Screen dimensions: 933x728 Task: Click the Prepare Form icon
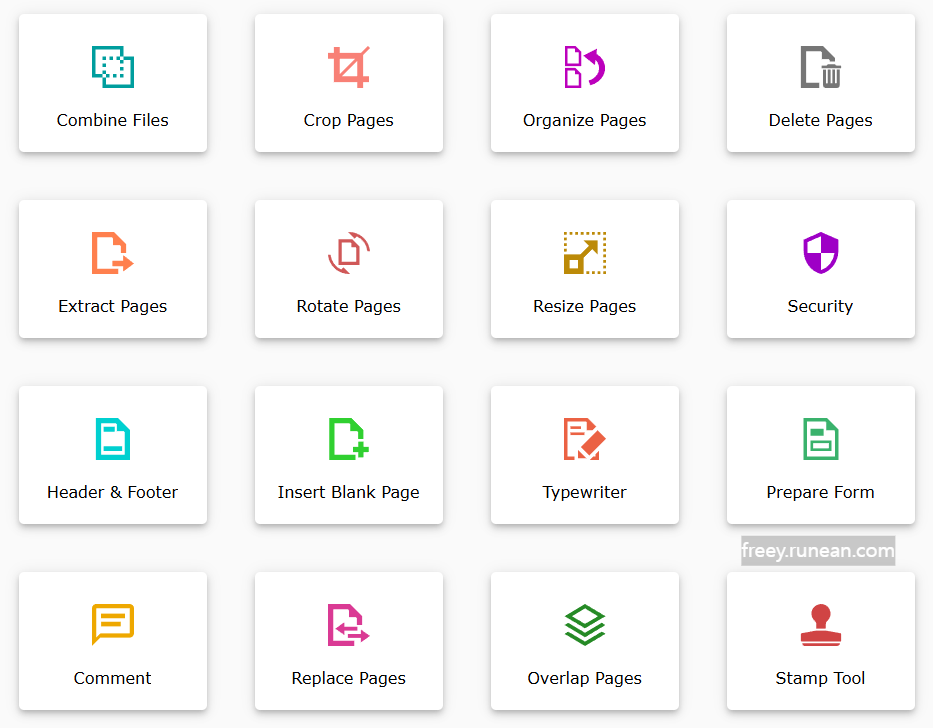tap(820, 438)
